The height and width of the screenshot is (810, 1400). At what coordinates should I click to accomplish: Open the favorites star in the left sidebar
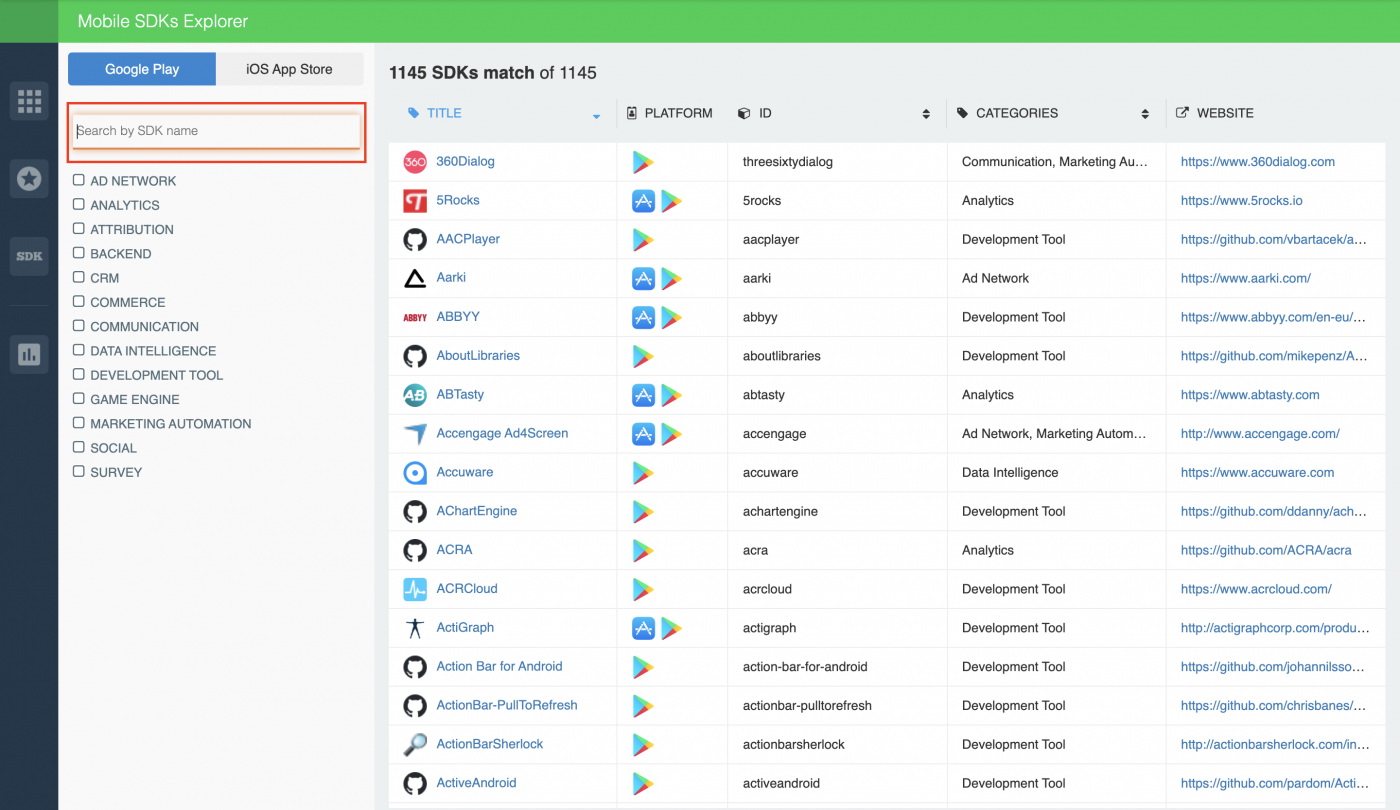tap(29, 178)
